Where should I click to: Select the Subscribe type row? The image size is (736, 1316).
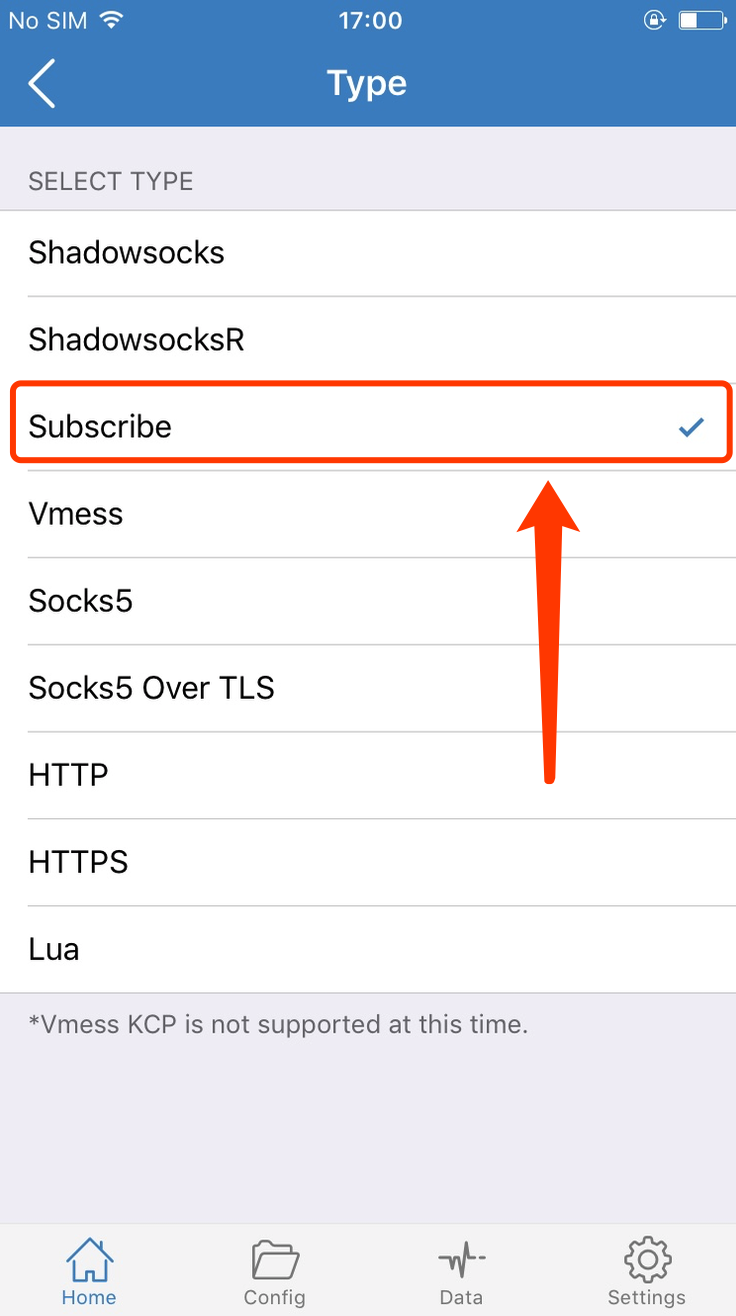click(x=368, y=427)
